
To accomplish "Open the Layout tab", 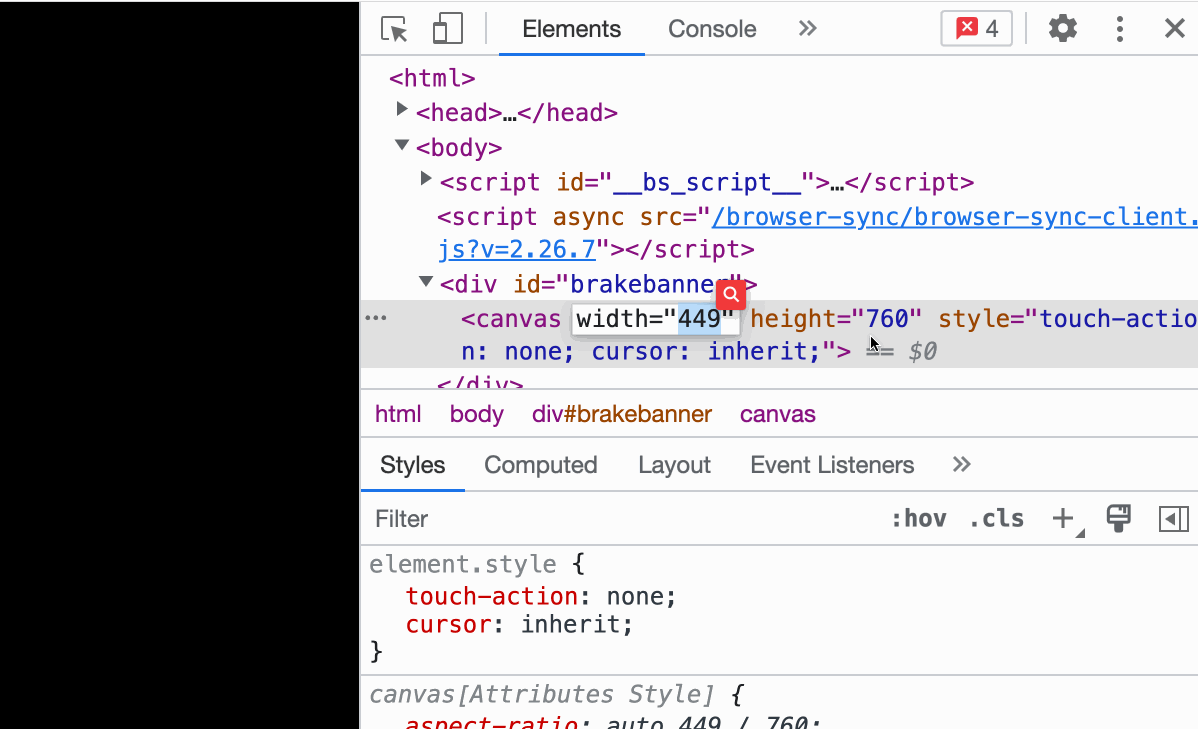I will (675, 465).
